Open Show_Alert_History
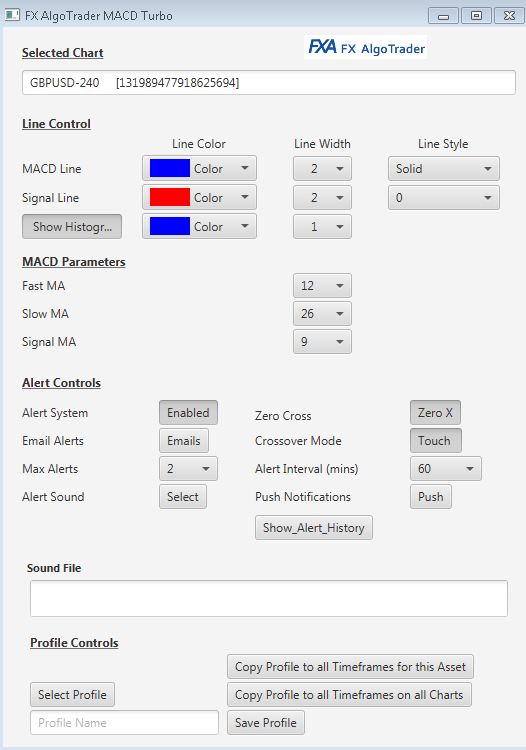526x750 pixels. coord(314,528)
